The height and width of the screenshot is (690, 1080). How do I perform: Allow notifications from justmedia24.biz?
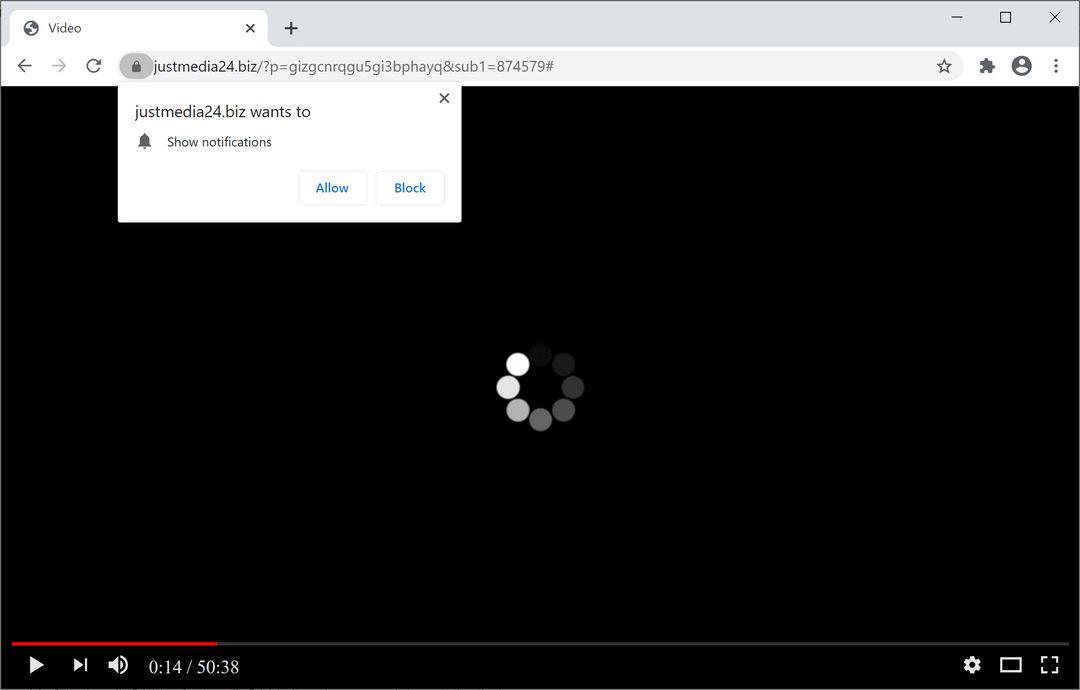point(333,188)
